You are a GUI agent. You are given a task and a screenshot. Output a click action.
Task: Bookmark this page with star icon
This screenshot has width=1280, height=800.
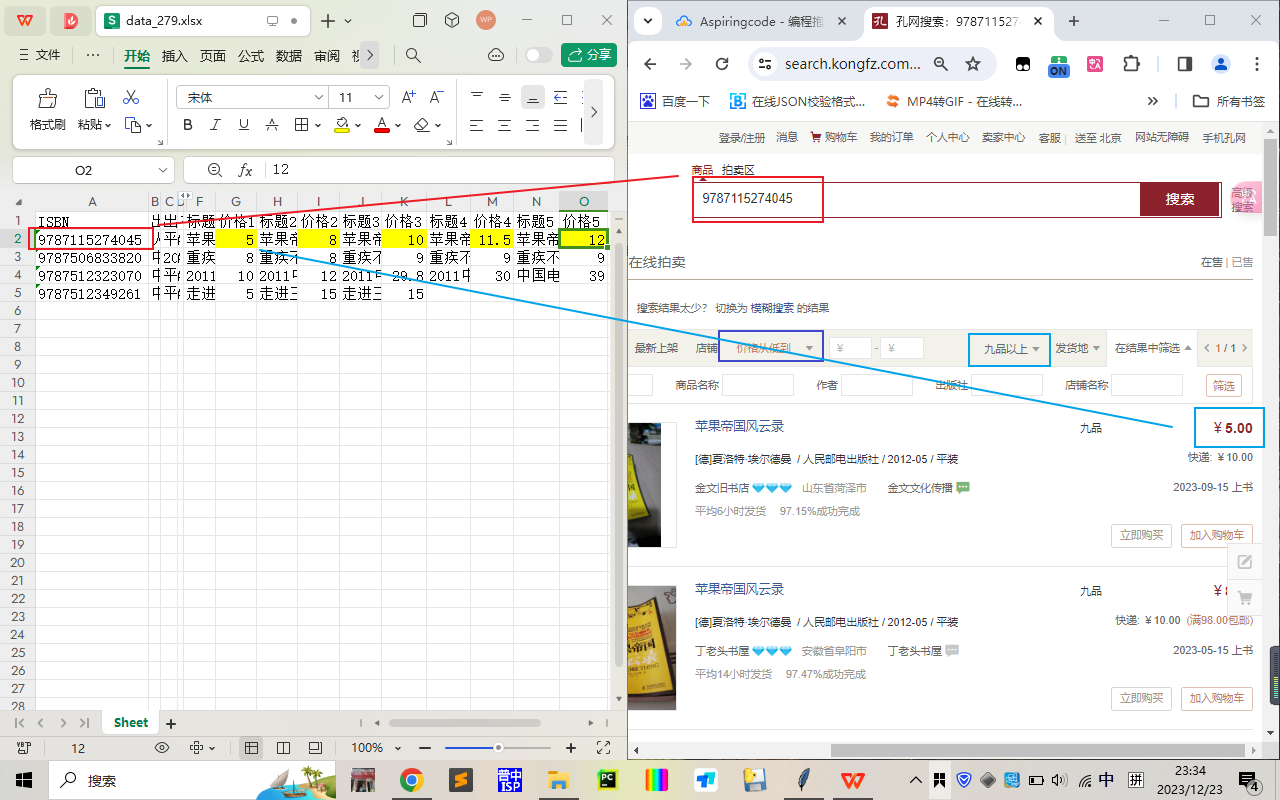click(973, 64)
